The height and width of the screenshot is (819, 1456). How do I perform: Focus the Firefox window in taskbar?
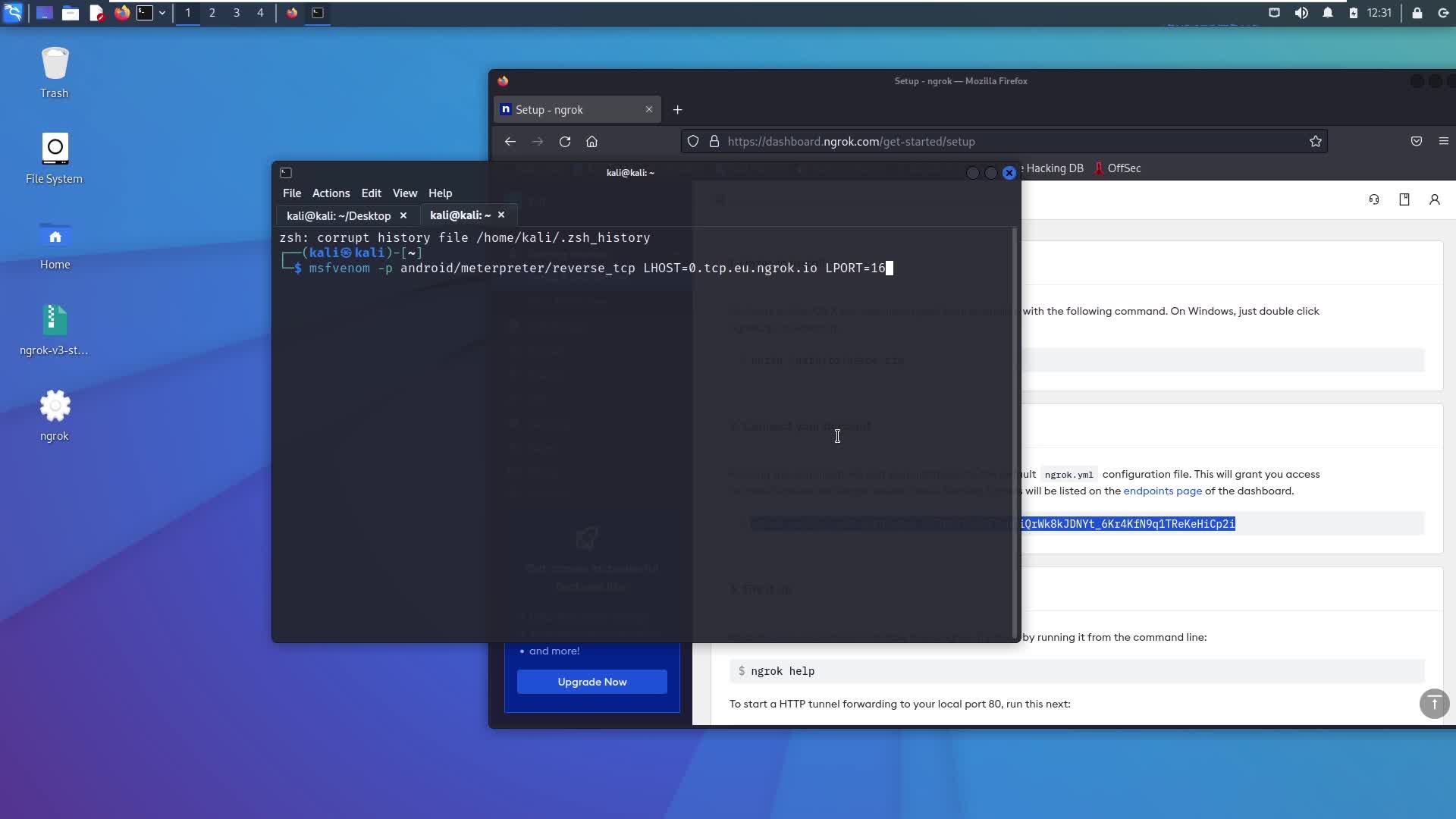[x=292, y=13]
